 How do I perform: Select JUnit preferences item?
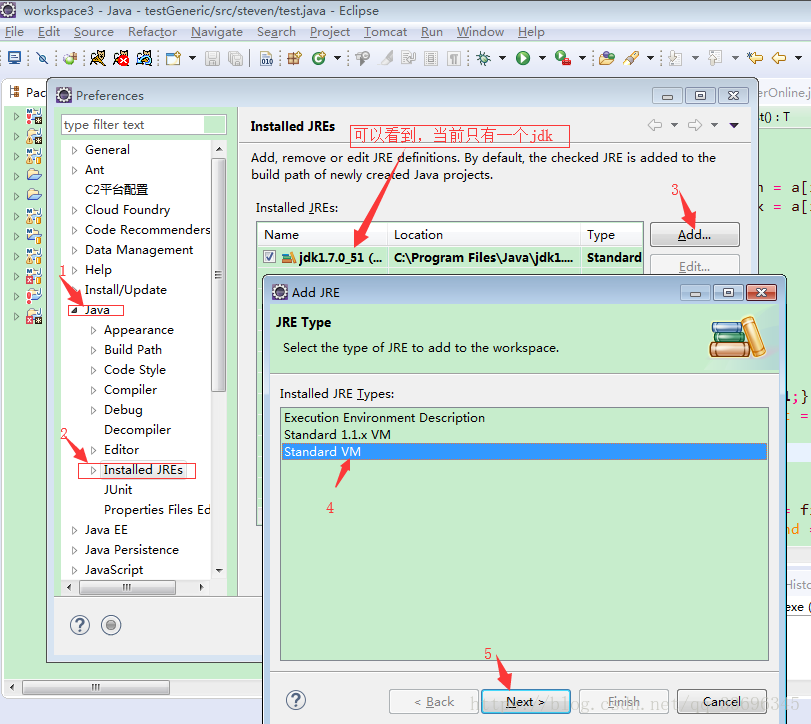coord(118,490)
